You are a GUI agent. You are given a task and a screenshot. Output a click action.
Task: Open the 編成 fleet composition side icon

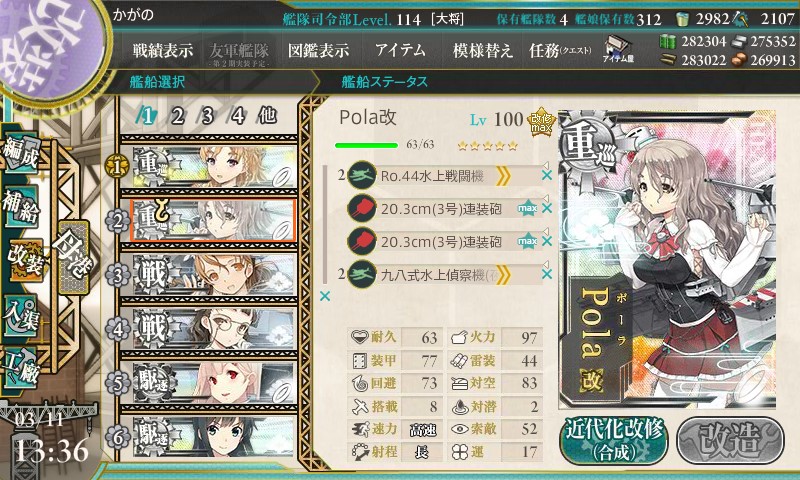click(21, 154)
